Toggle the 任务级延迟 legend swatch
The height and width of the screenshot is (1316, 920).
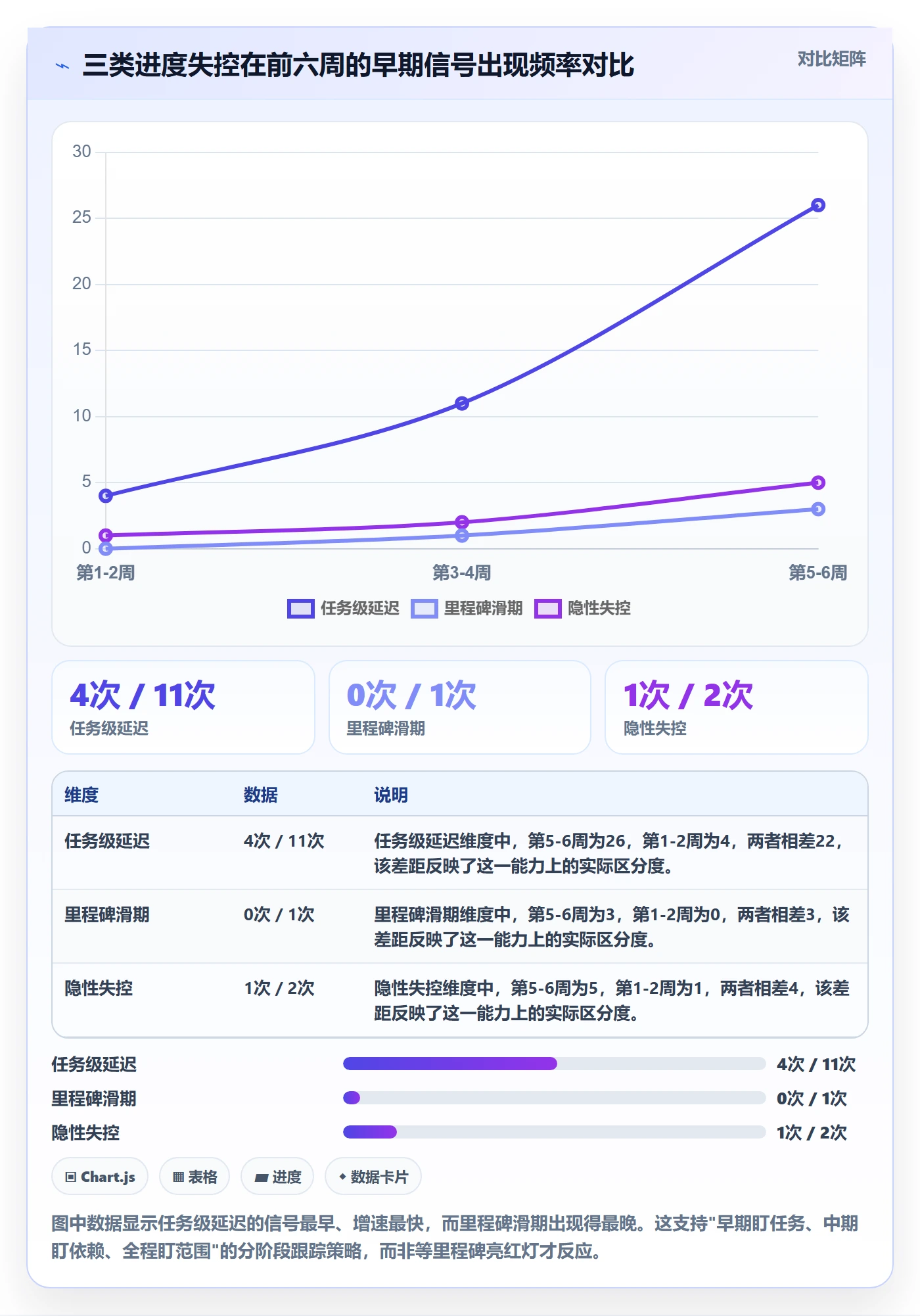pyautogui.click(x=301, y=609)
